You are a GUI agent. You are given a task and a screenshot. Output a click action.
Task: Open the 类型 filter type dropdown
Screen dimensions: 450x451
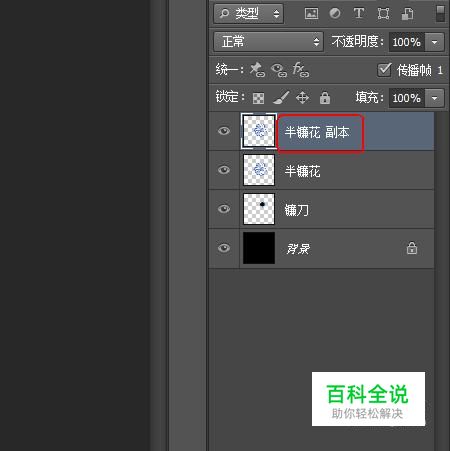point(249,14)
